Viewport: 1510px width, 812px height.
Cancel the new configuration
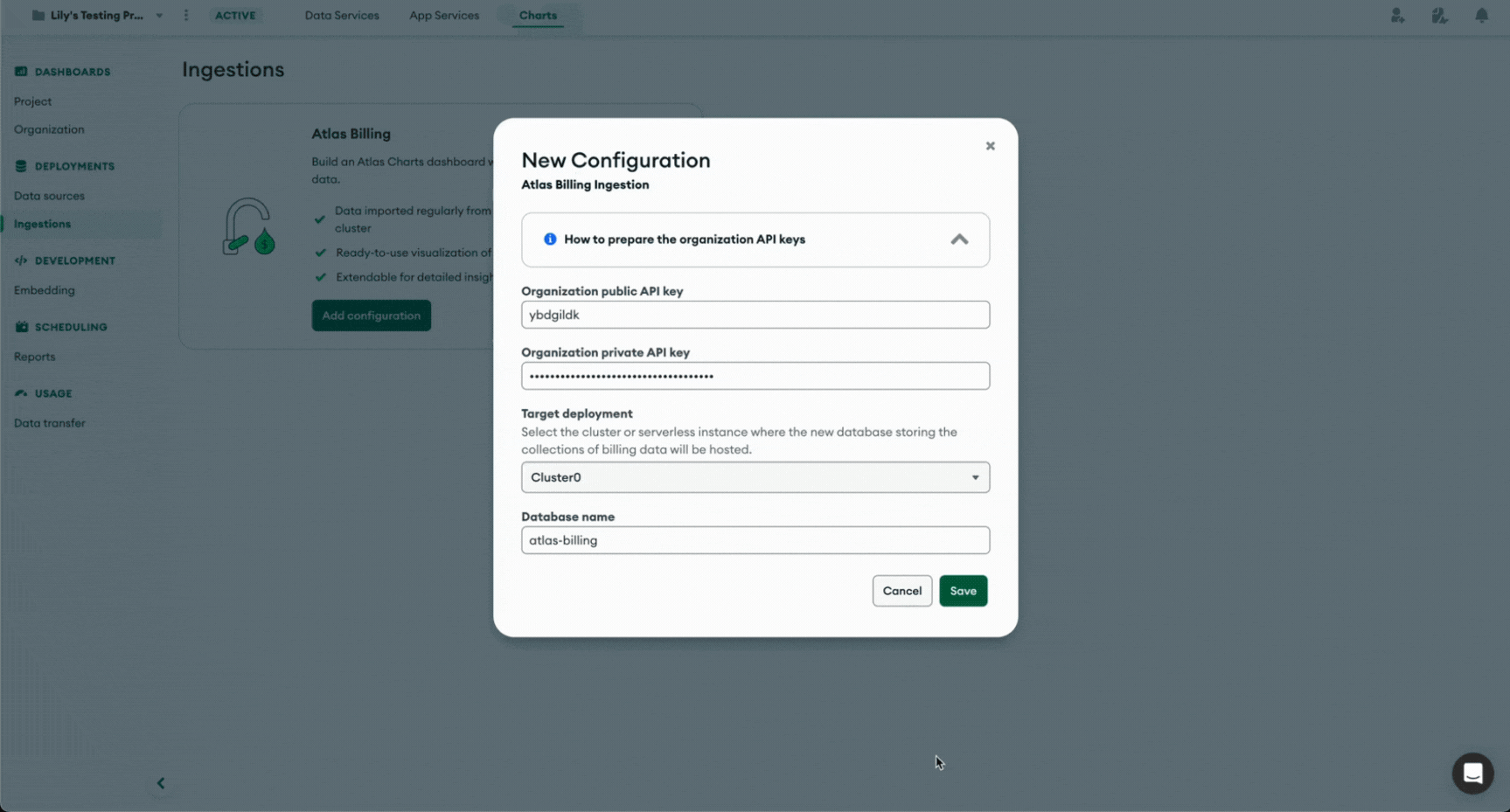tap(901, 591)
